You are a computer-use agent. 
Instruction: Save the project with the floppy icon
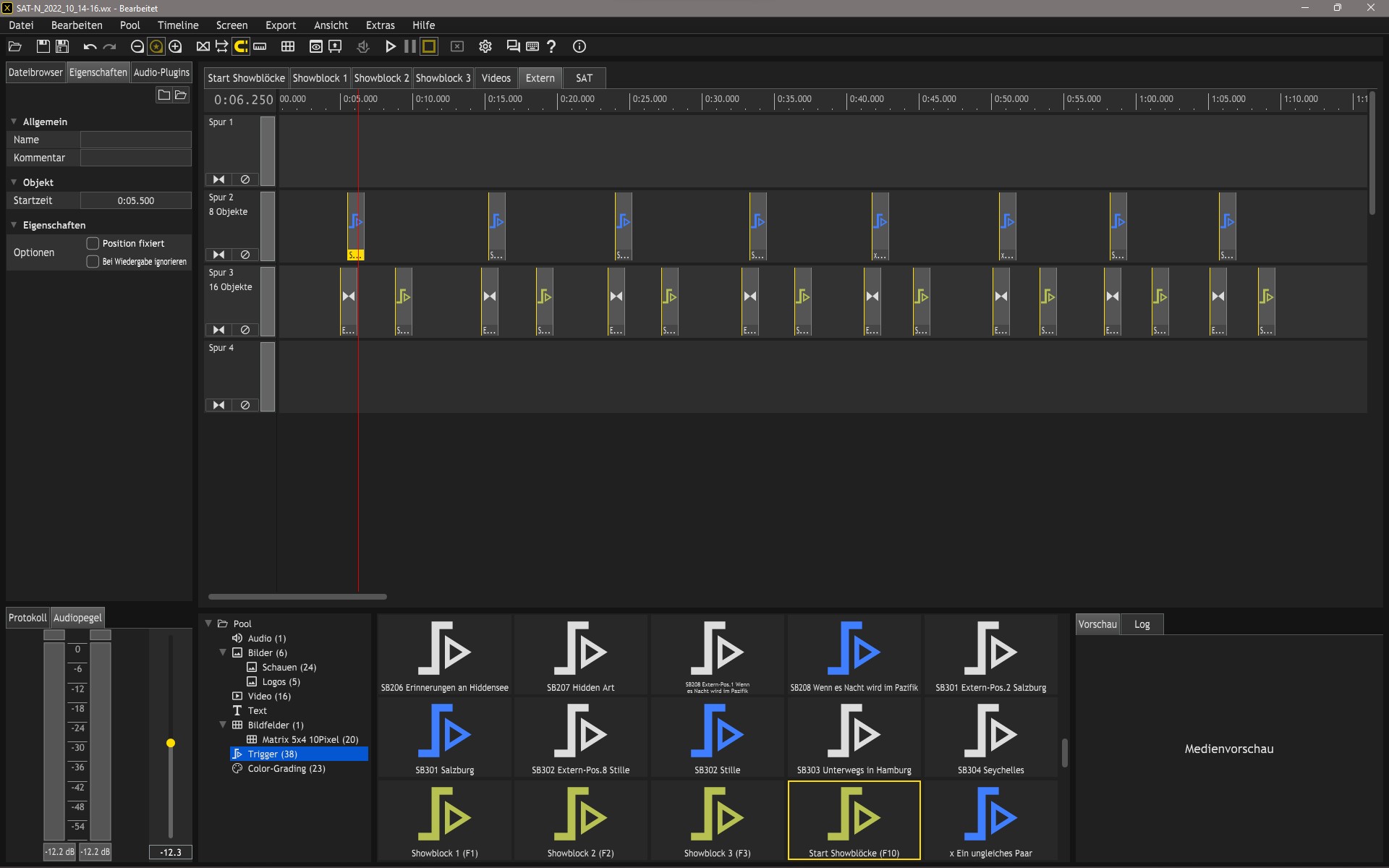click(x=43, y=46)
